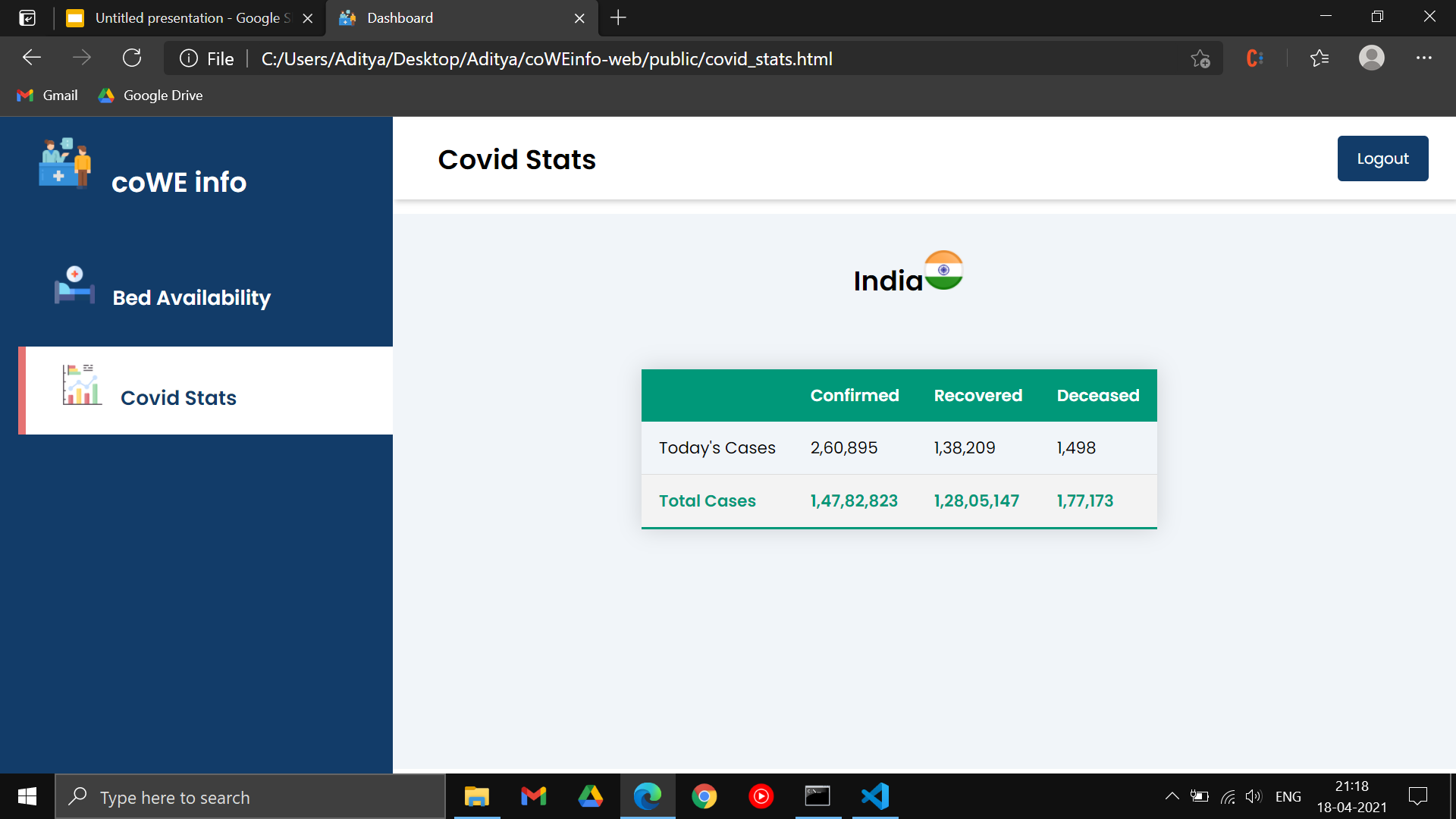Click the hospital bed icon in sidebar
This screenshot has width=1456, height=819.
coord(74,285)
